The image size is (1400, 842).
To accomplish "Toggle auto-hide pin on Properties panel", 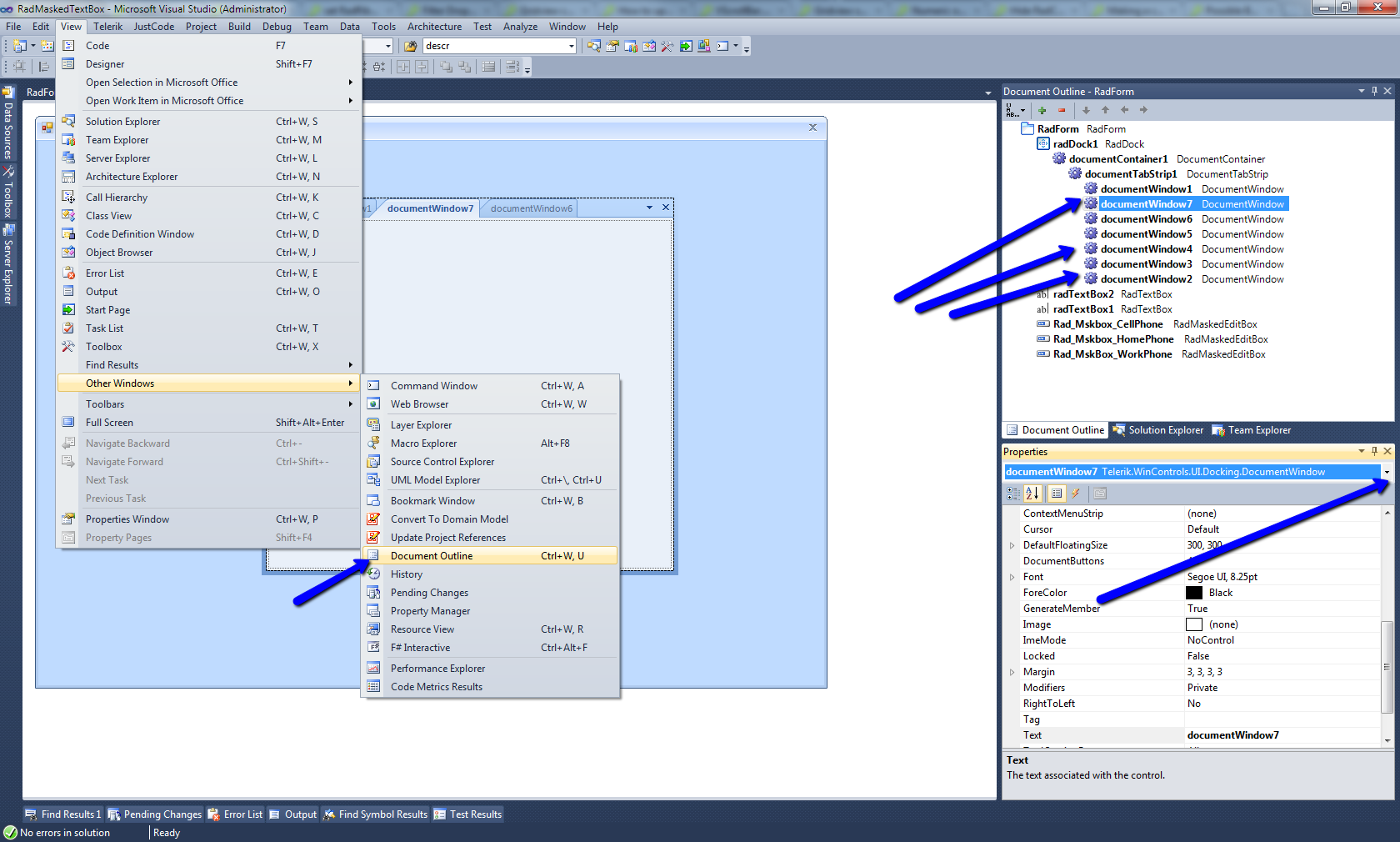I will click(x=1374, y=451).
